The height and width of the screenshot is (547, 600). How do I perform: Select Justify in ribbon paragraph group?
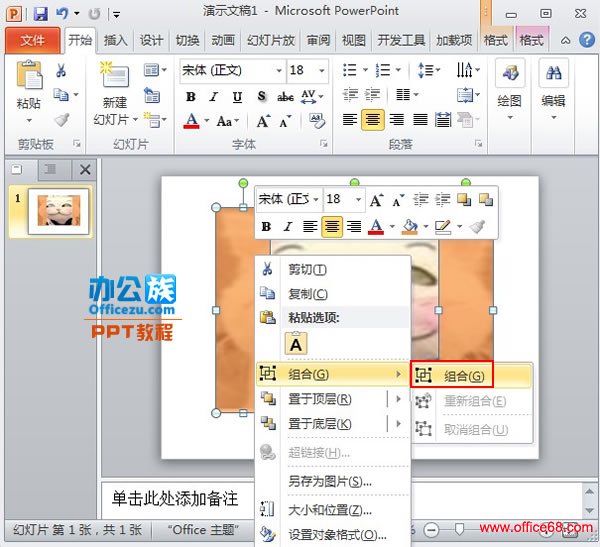click(420, 120)
